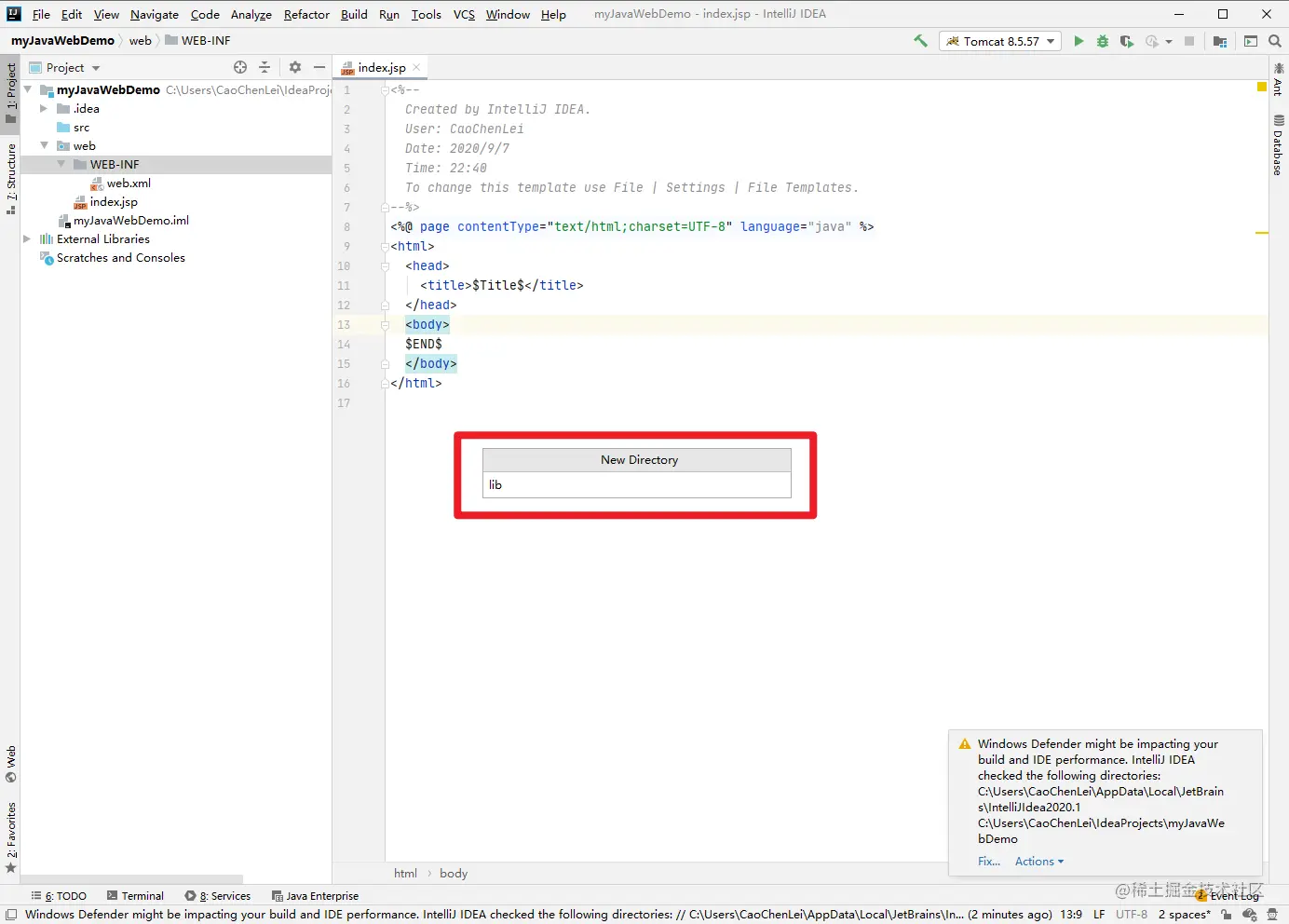The height and width of the screenshot is (924, 1289).
Task: Collapse the WEB-INF folder arrow
Action: (x=61, y=164)
